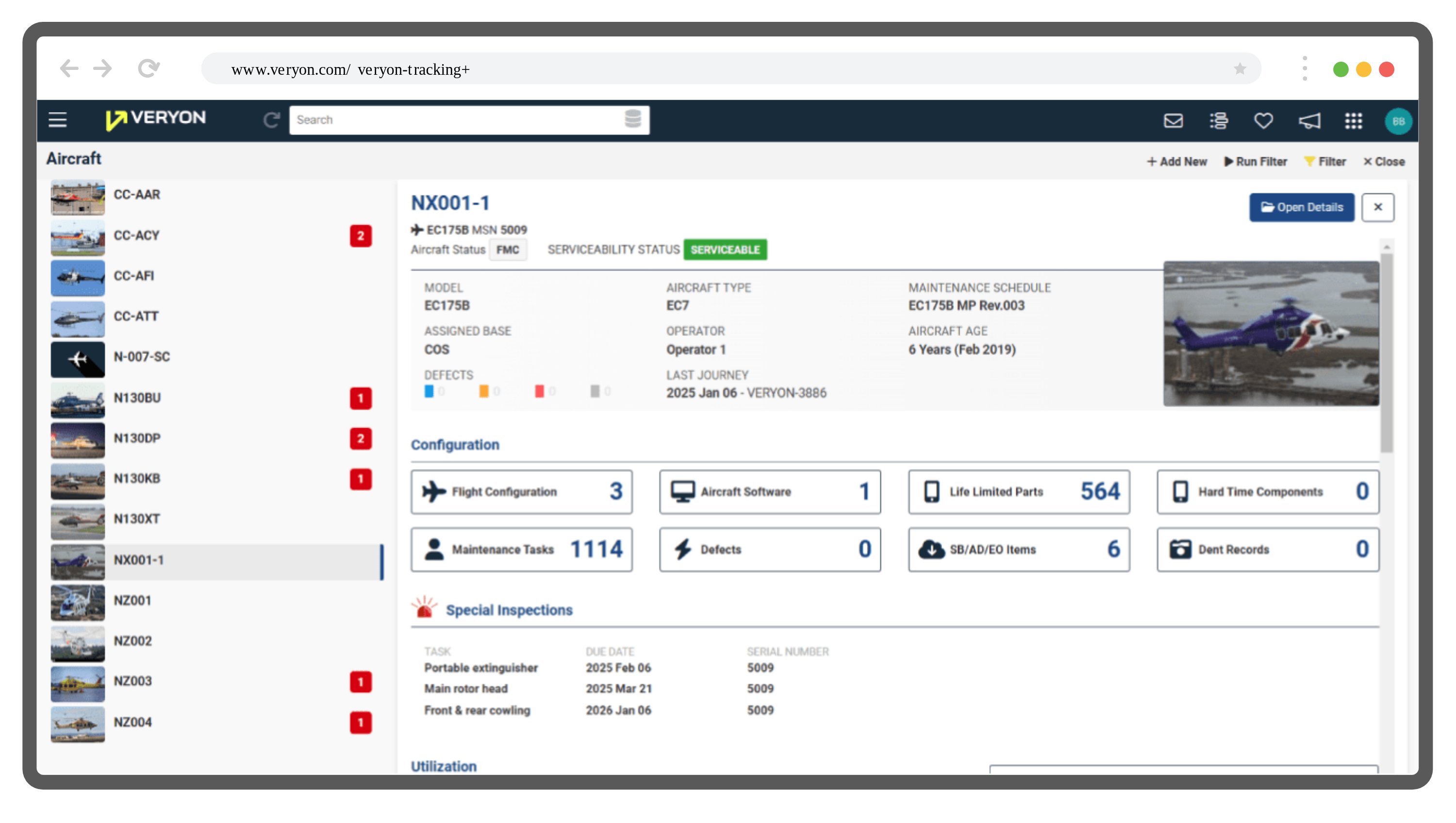Click Run Filter
This screenshot has width=1456, height=823.
(1256, 162)
